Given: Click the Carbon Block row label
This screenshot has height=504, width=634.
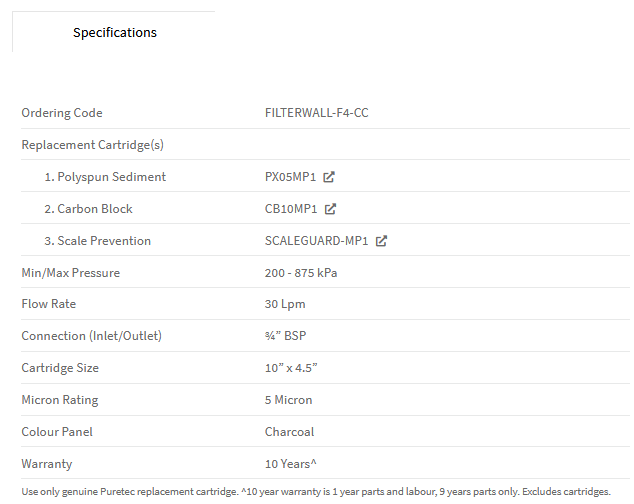Looking at the screenshot, I should pos(88,209).
